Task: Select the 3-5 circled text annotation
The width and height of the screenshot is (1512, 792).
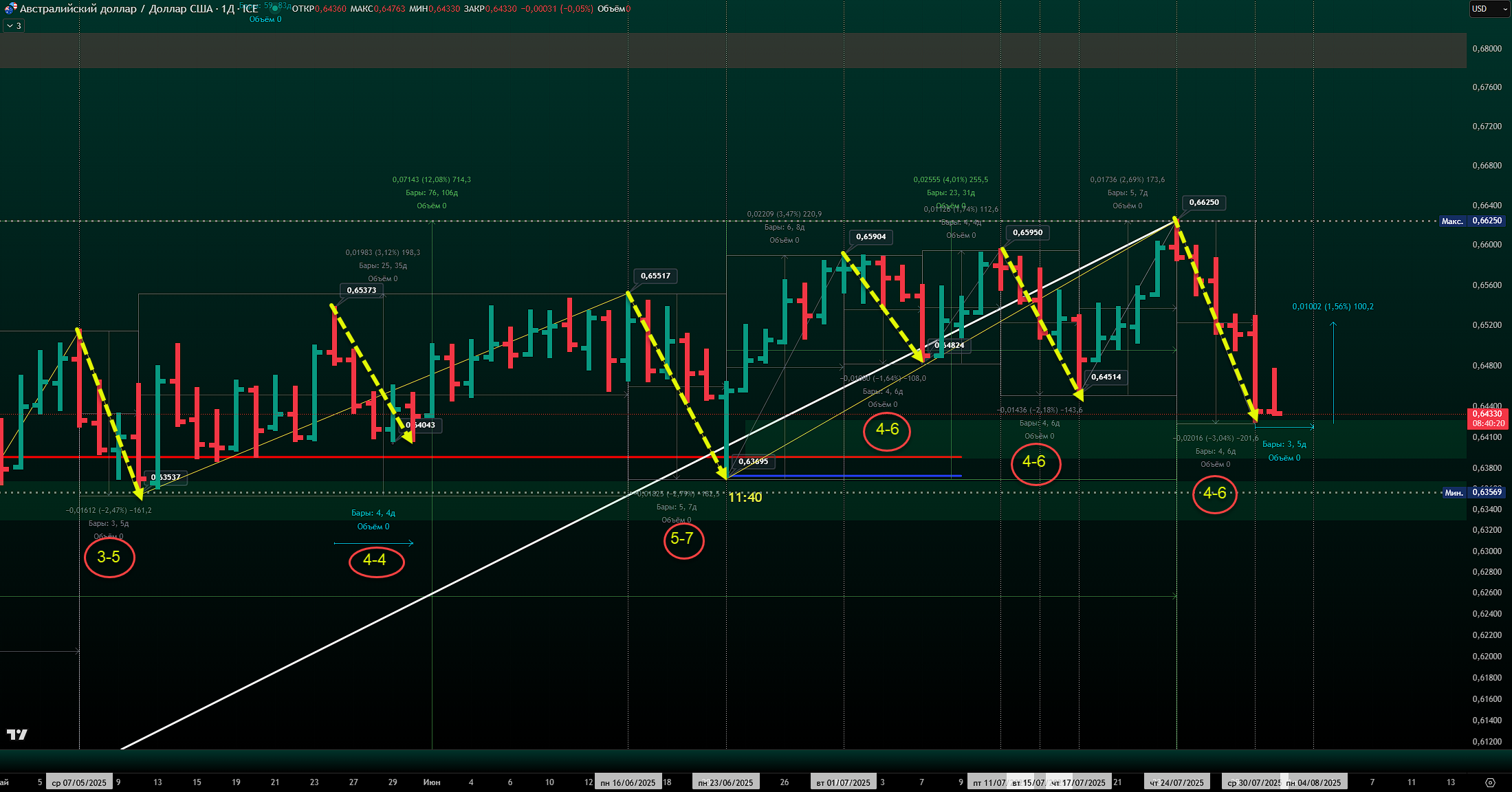Action: click(x=109, y=557)
